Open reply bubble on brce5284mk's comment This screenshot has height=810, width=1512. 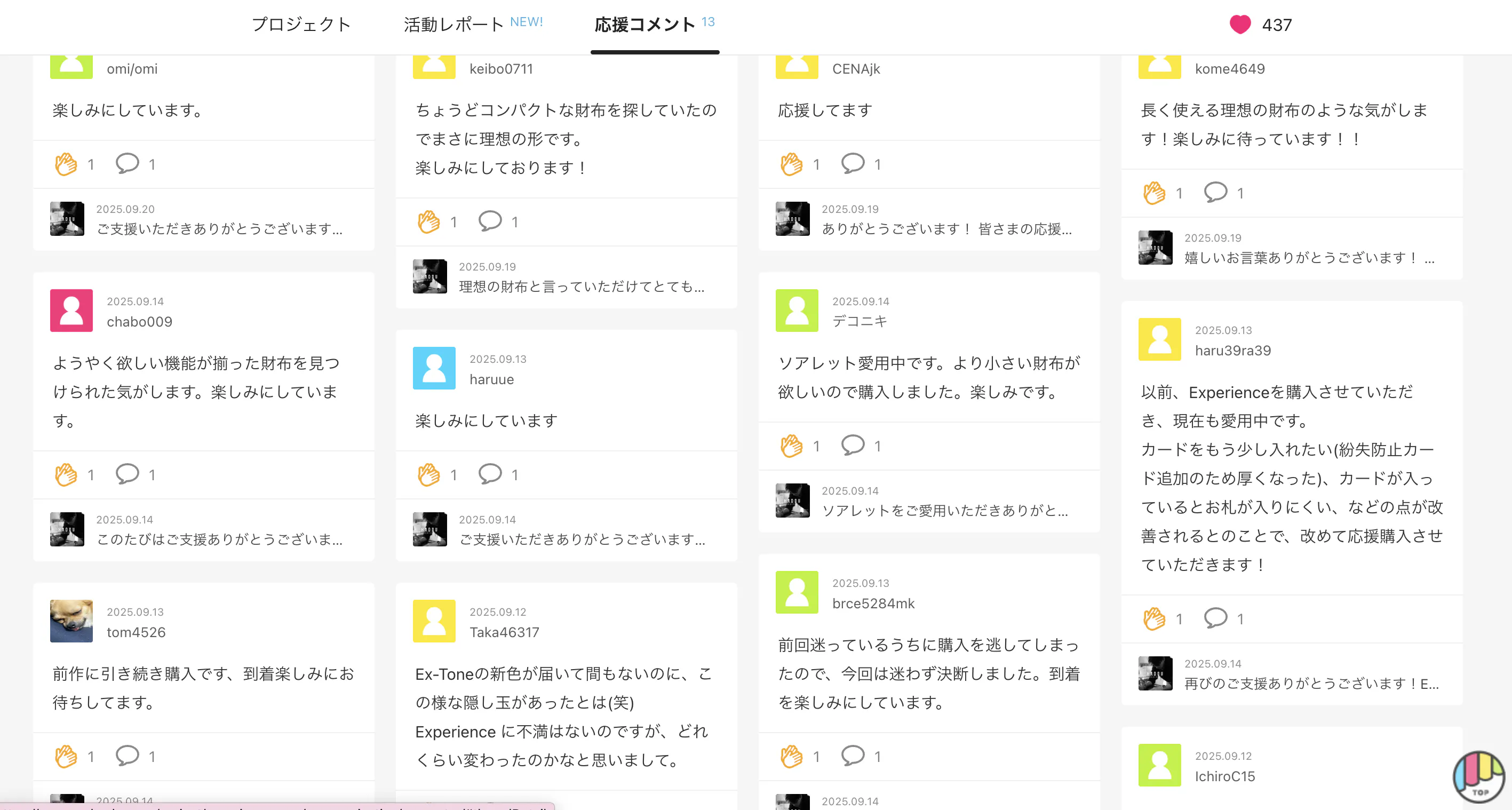[852, 756]
